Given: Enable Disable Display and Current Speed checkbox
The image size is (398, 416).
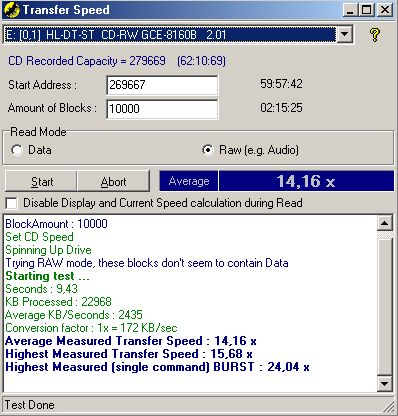Looking at the screenshot, I should [12, 203].
